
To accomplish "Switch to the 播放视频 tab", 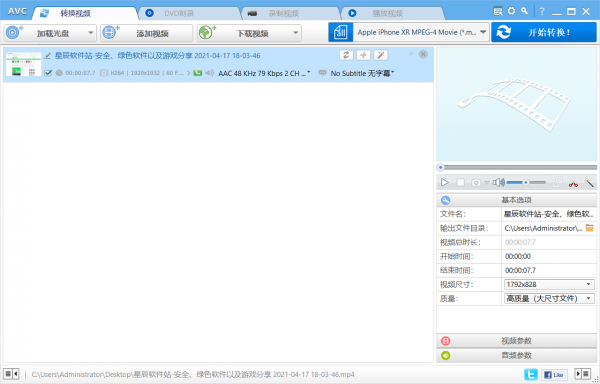I will click(393, 13).
